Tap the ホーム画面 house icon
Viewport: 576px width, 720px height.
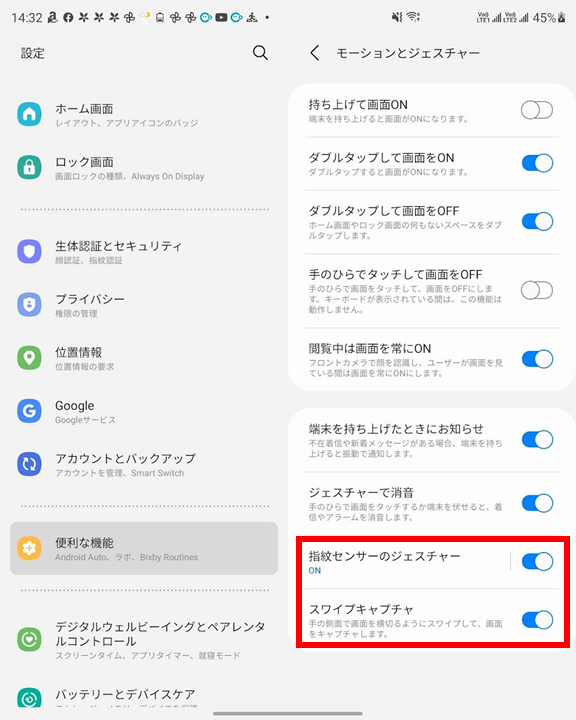(29, 114)
